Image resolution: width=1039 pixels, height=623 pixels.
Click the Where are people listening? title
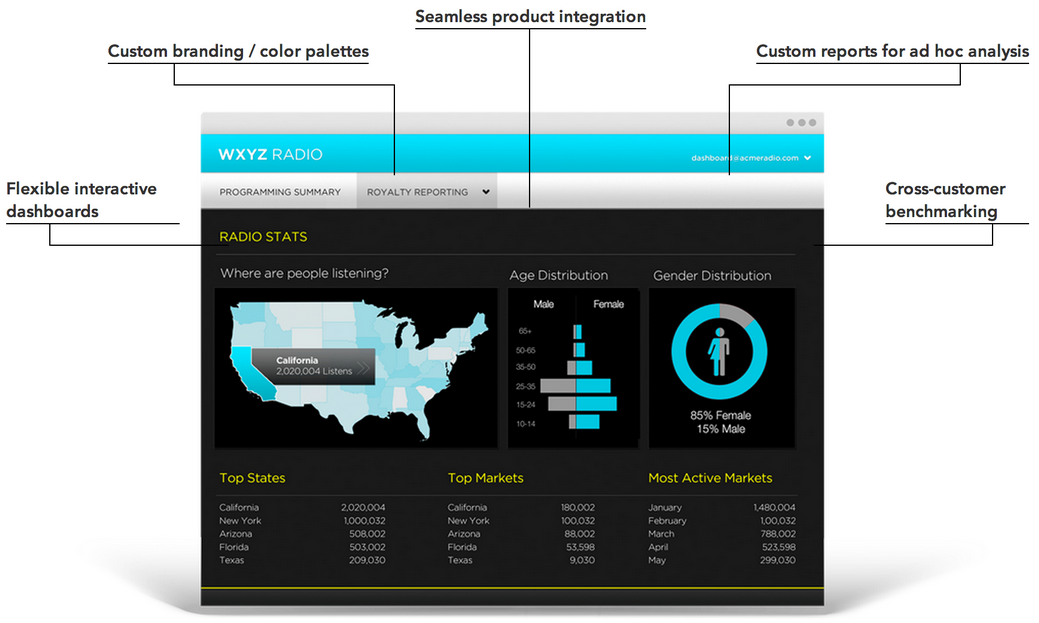point(304,273)
